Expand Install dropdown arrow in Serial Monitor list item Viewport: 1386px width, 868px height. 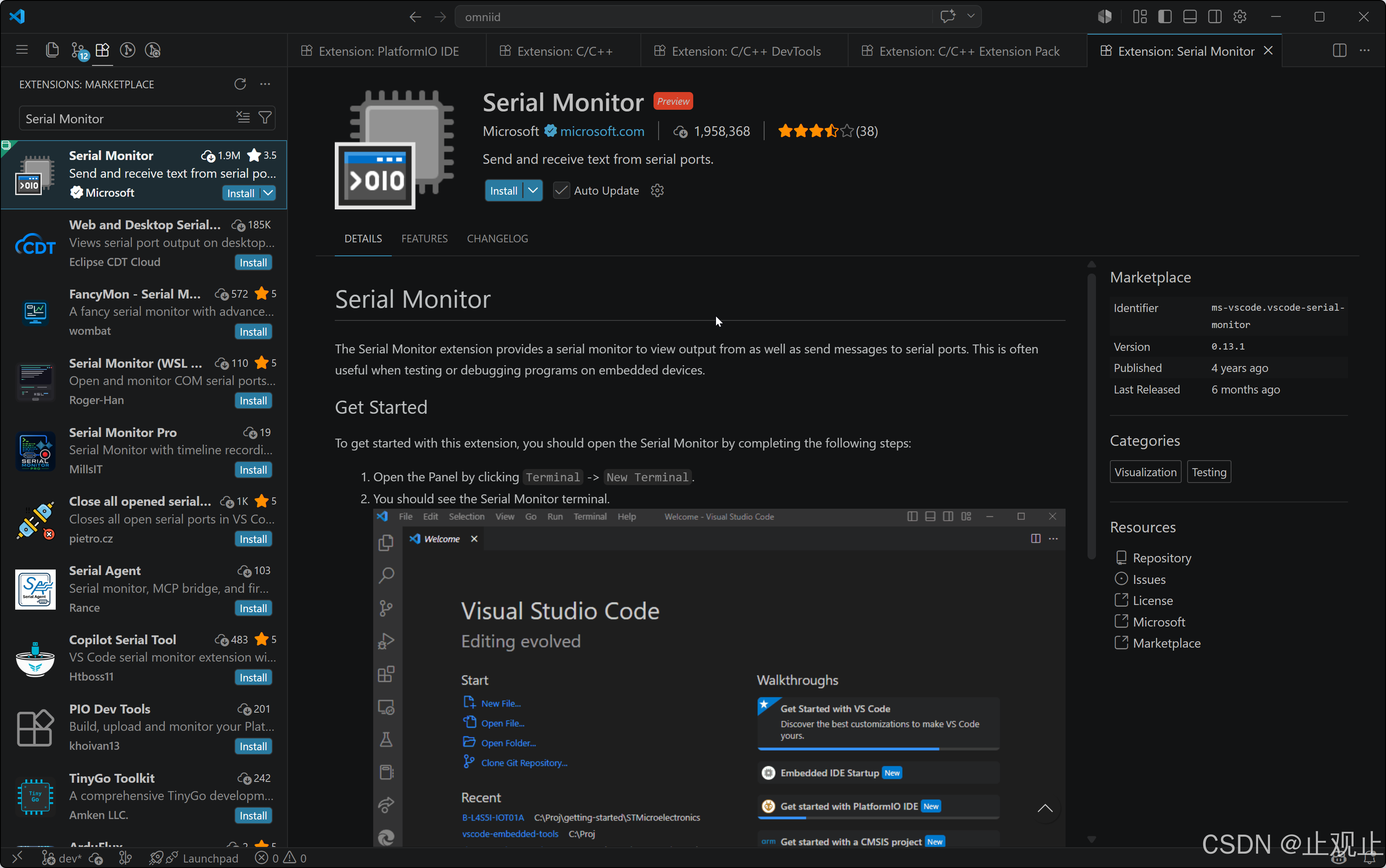[268, 193]
